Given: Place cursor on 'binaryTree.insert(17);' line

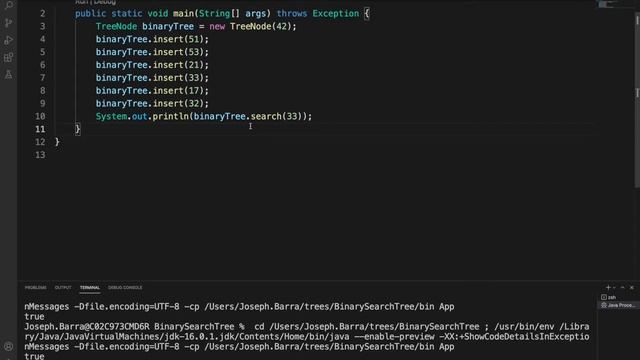Looking at the screenshot, I should click(x=152, y=91).
